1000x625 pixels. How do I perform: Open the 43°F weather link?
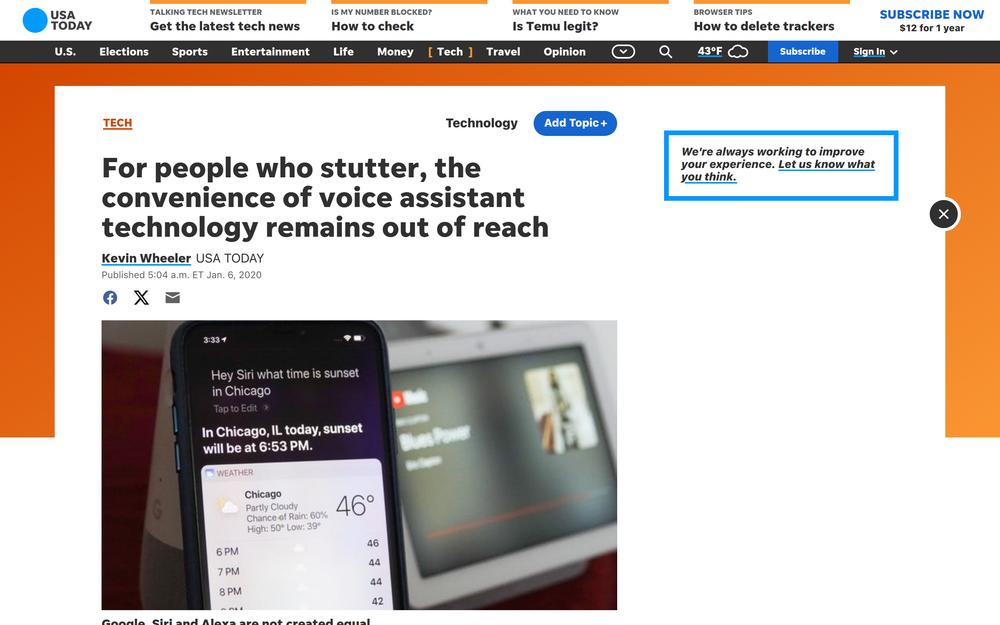pyautogui.click(x=710, y=51)
